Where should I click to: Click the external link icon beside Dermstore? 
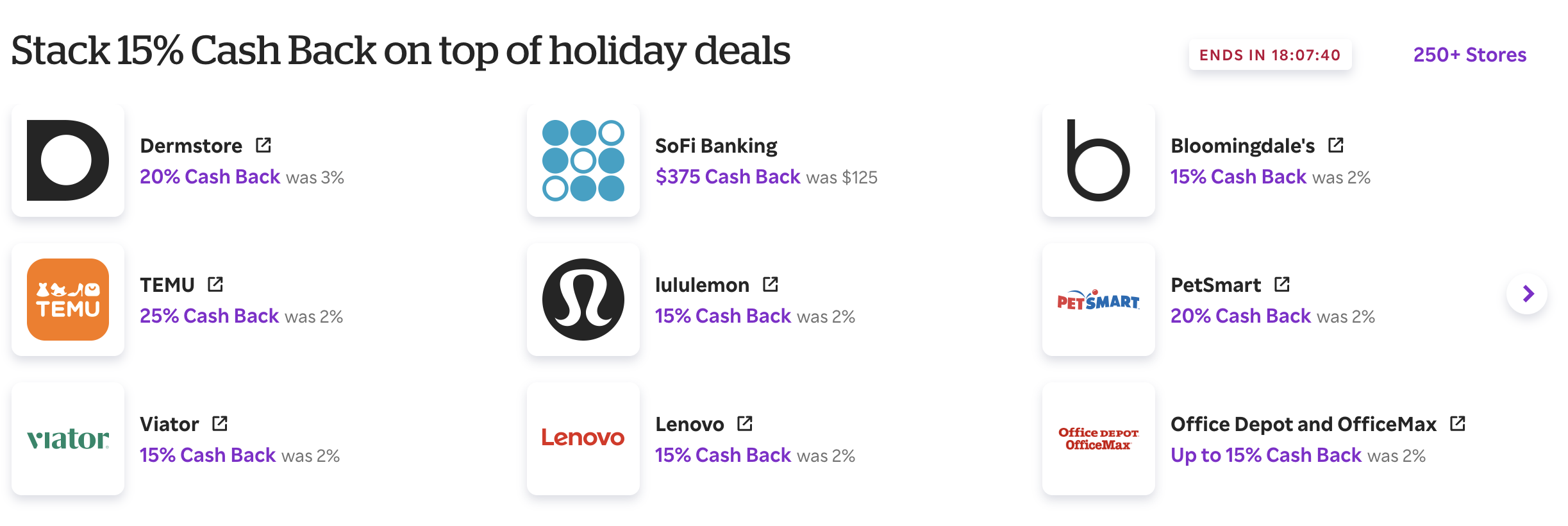[262, 145]
